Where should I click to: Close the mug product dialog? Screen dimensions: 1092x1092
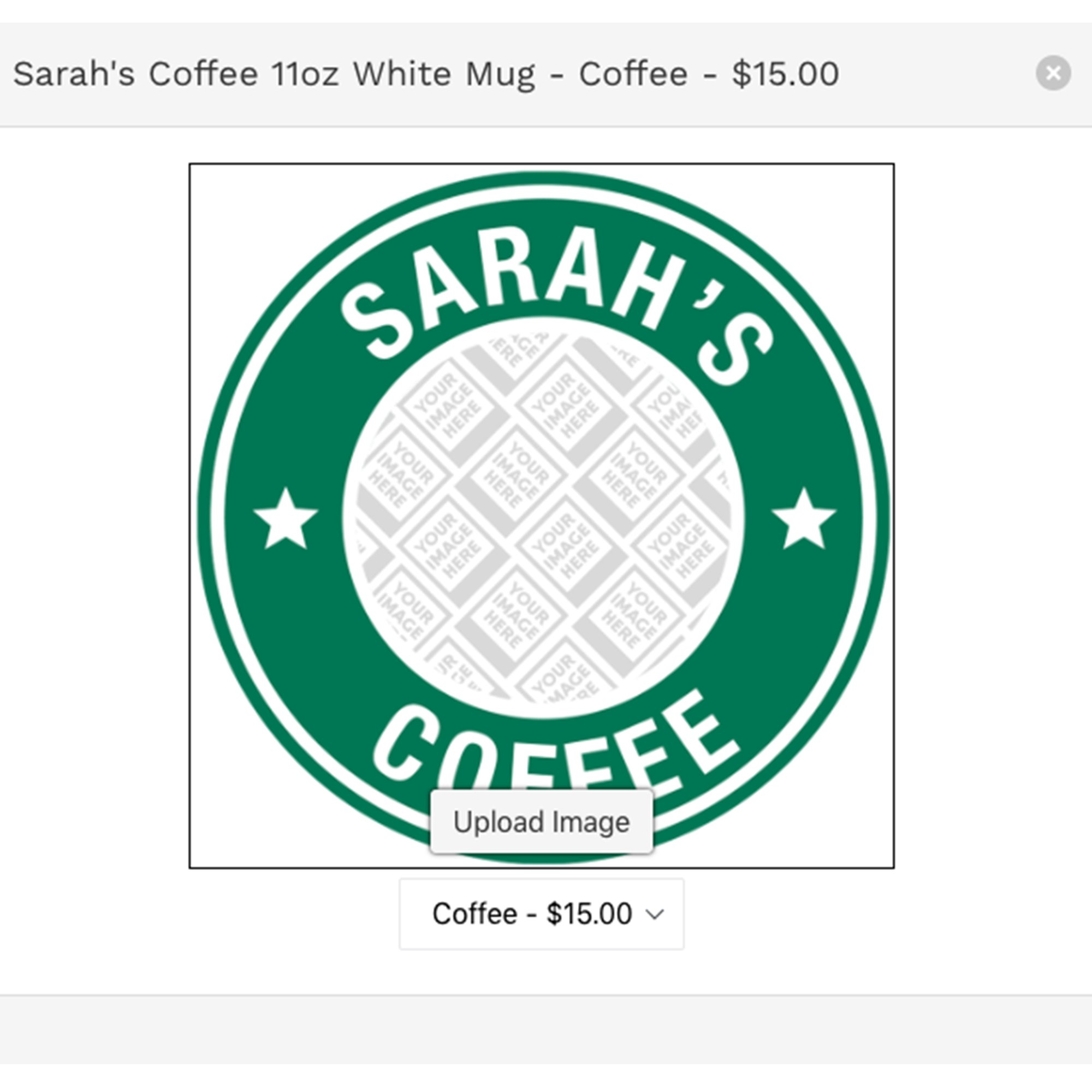pyautogui.click(x=1053, y=73)
